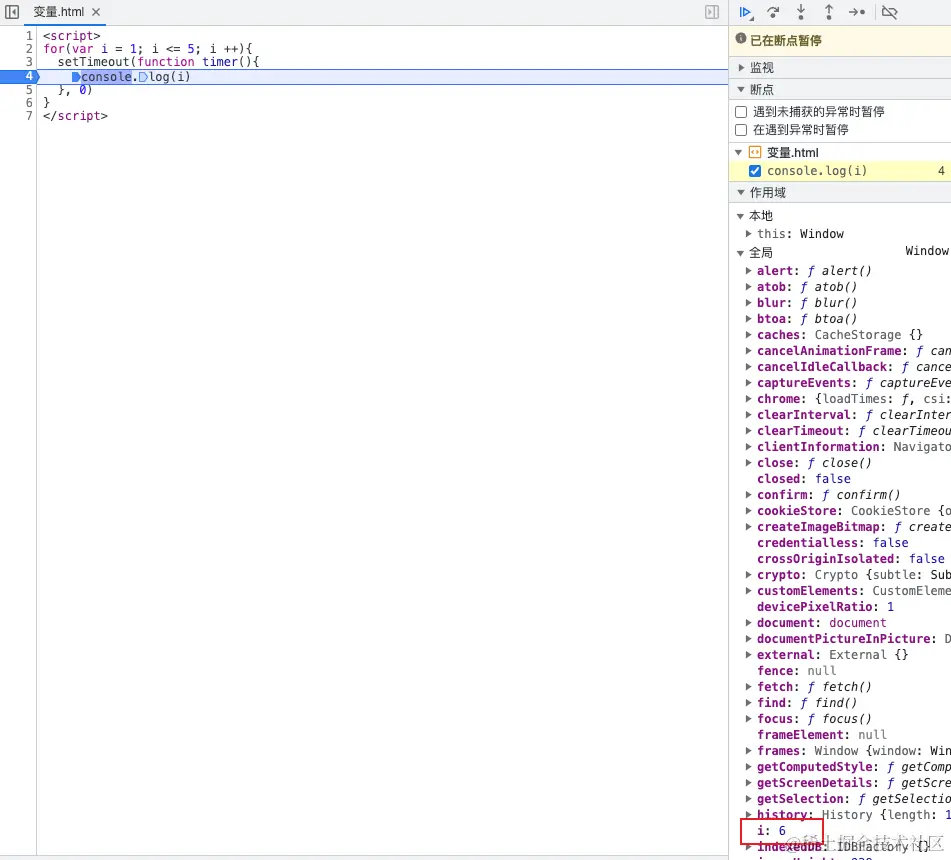Select the fence: null property
Screen dimensions: 951x860
click(x=796, y=671)
